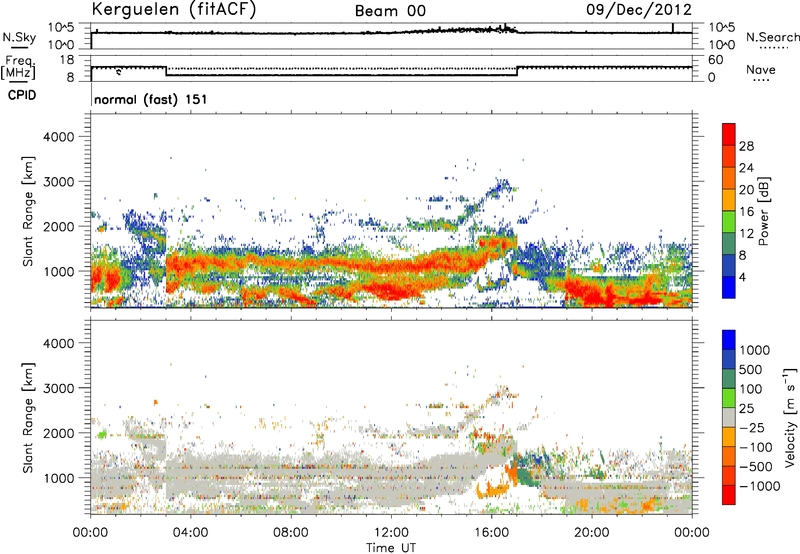Click the 28 tick on power colorbar

(746, 146)
